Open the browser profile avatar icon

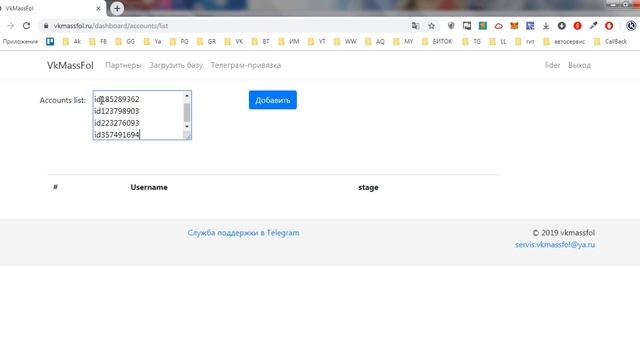(631, 26)
